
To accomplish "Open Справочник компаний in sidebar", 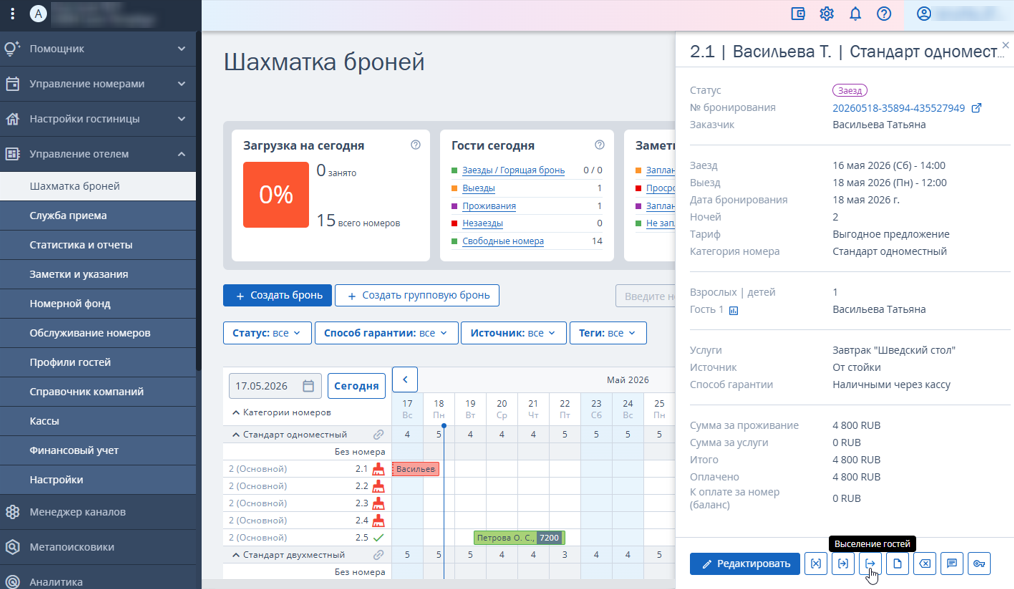I will 98,392.
